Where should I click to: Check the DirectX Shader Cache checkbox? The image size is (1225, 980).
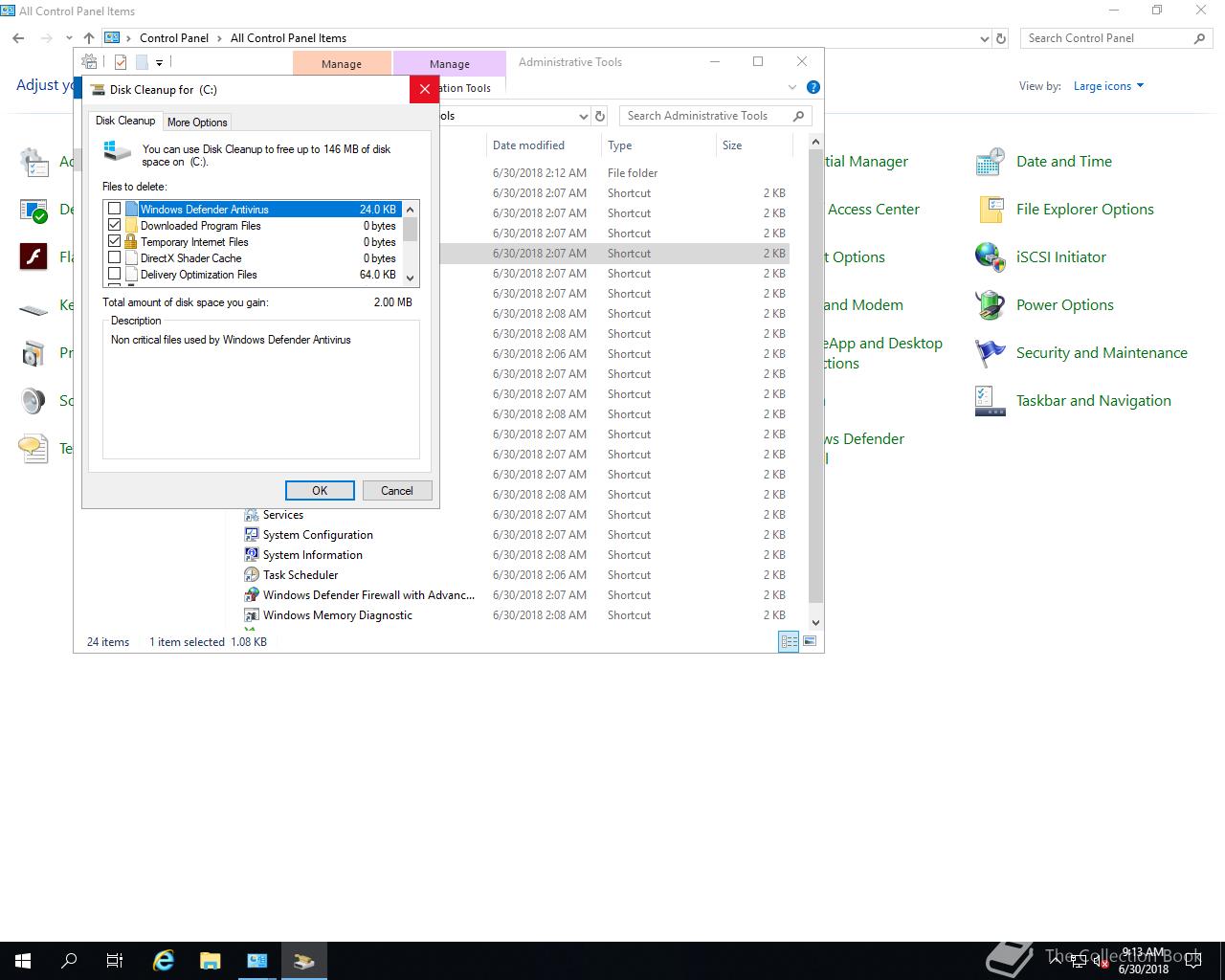115,257
